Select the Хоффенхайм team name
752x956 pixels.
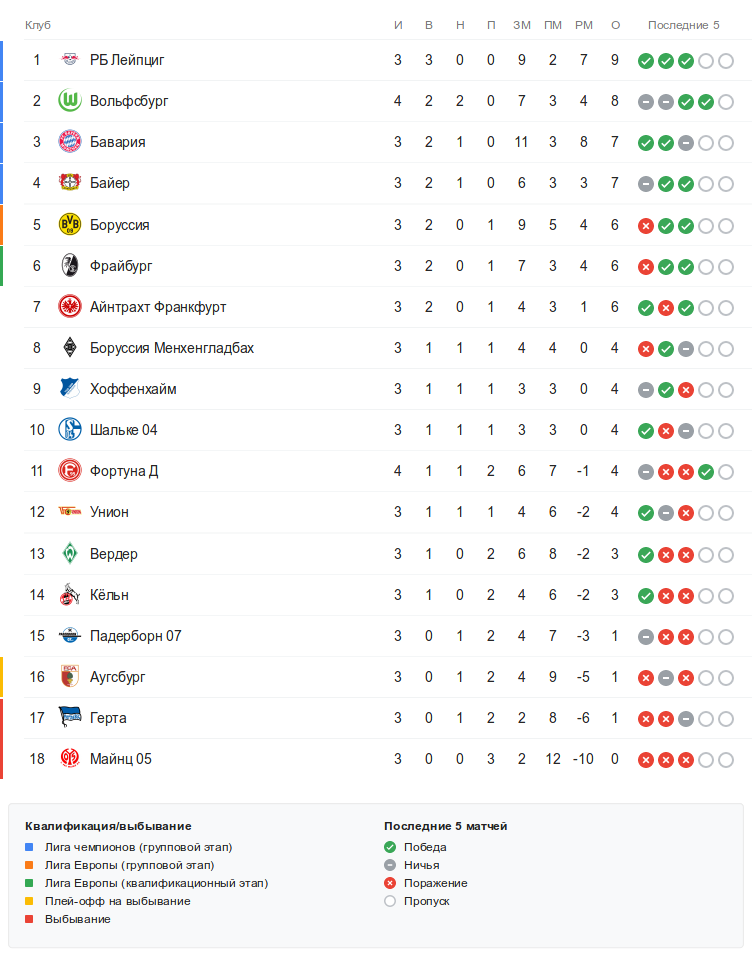click(x=133, y=389)
